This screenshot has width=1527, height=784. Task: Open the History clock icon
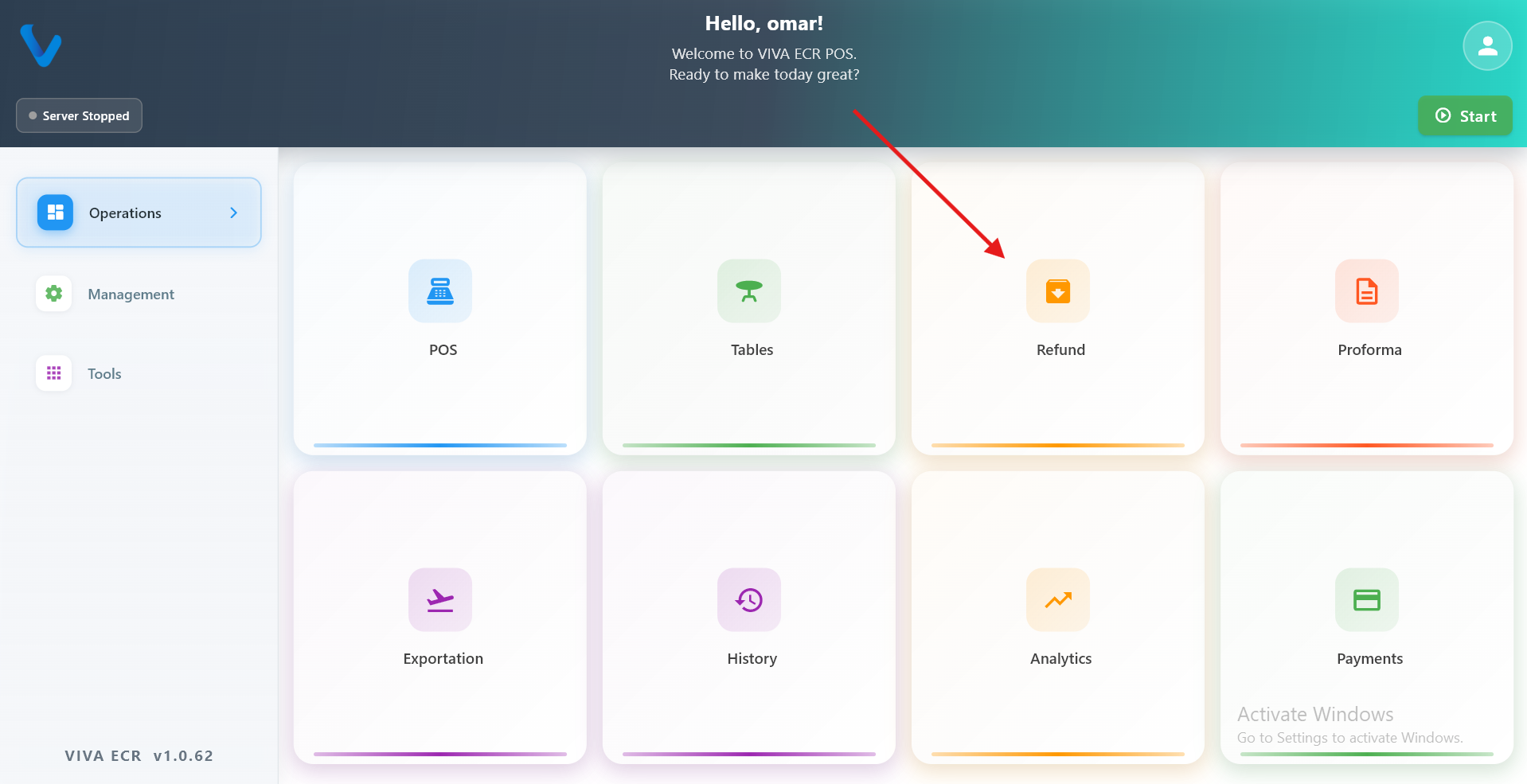pyautogui.click(x=749, y=600)
